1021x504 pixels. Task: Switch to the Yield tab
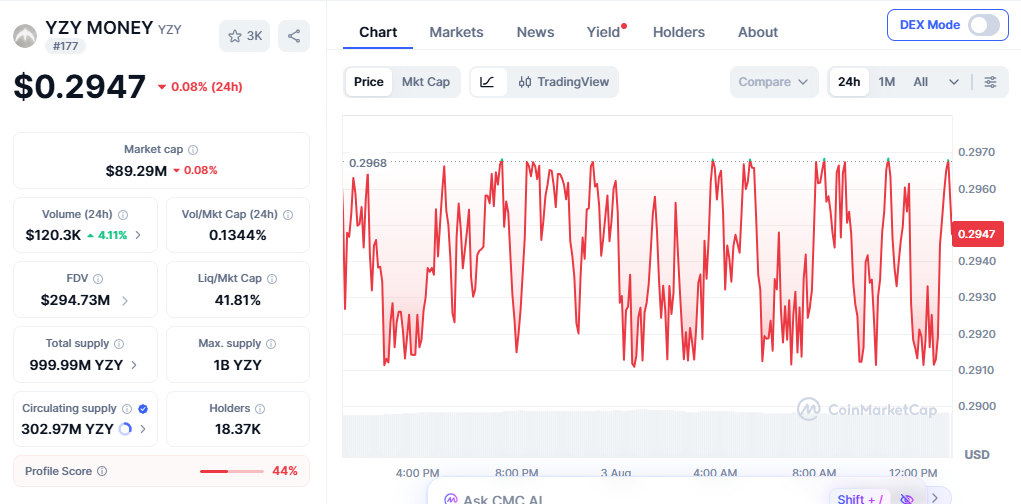(x=604, y=32)
